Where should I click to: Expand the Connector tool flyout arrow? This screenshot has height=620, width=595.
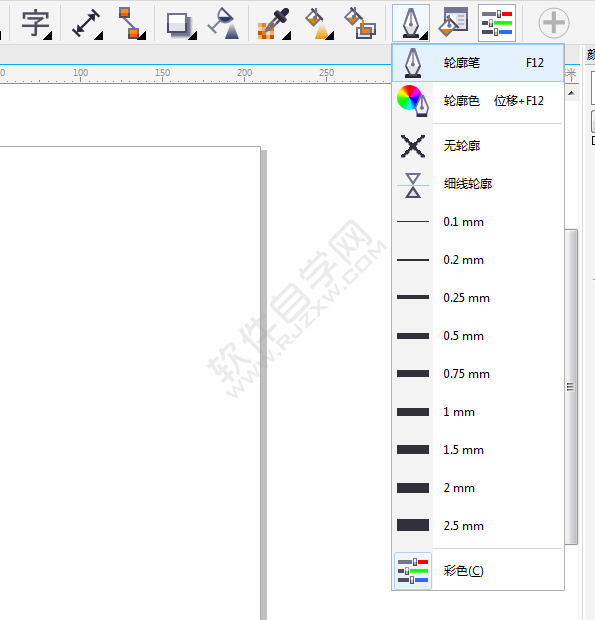coord(142,36)
